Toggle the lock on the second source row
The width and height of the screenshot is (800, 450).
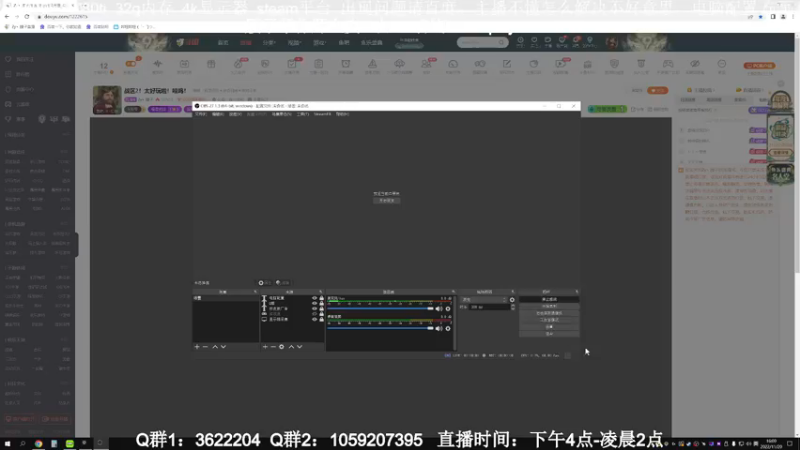pyautogui.click(x=321, y=304)
